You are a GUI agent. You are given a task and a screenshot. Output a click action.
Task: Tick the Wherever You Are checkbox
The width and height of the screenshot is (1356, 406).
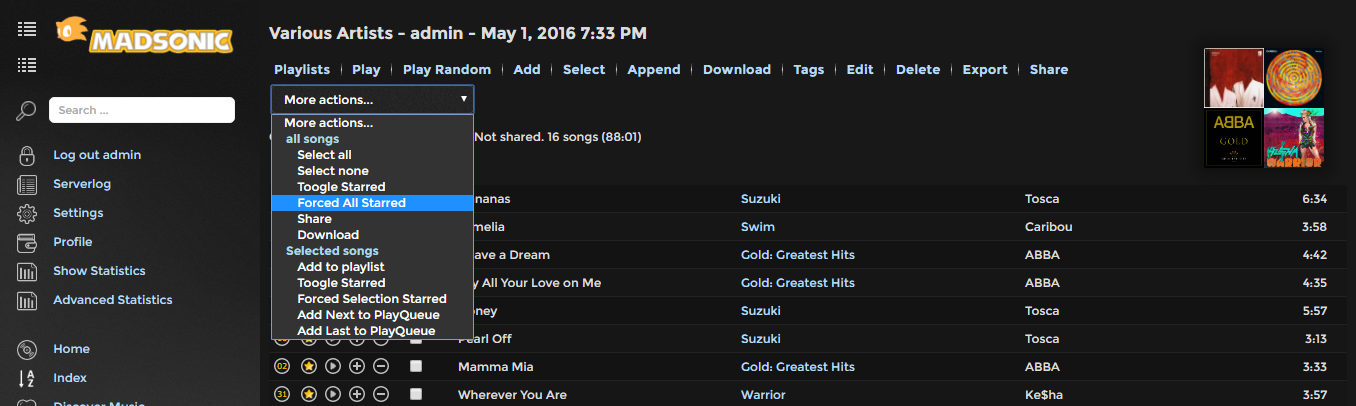(x=416, y=395)
